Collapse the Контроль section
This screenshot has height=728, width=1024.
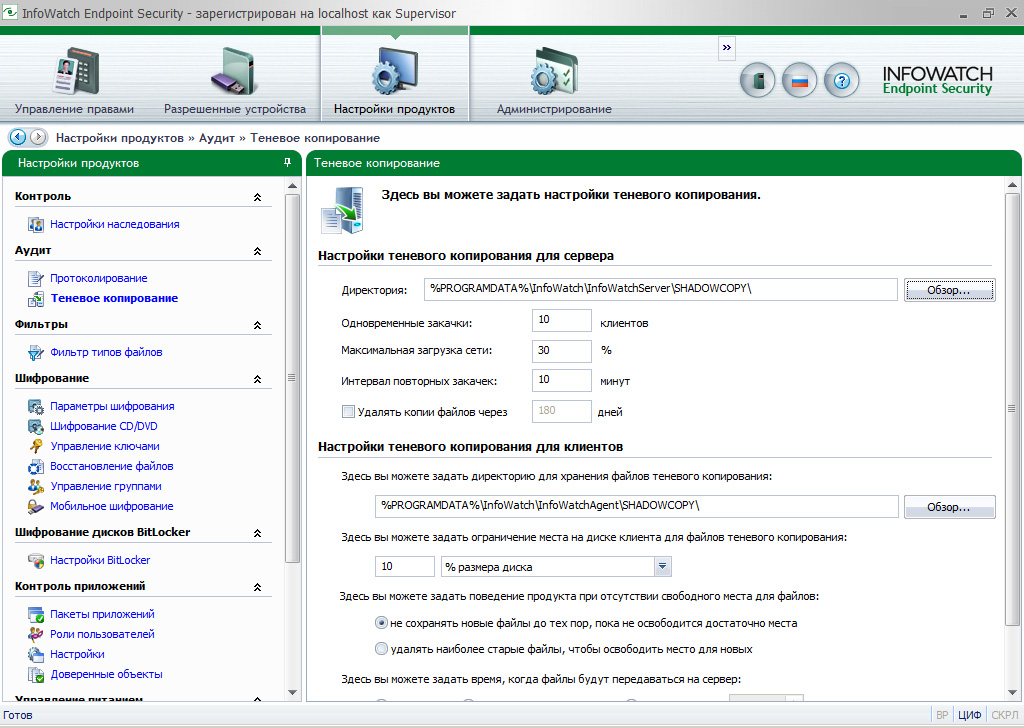coord(257,197)
